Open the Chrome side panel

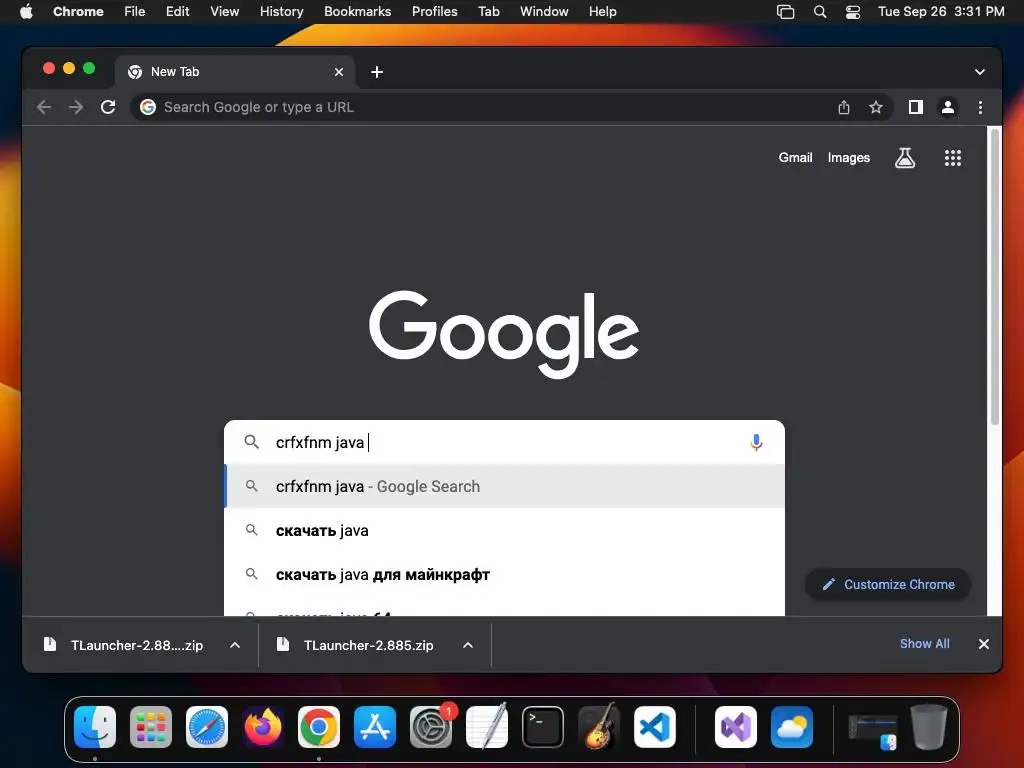[916, 107]
